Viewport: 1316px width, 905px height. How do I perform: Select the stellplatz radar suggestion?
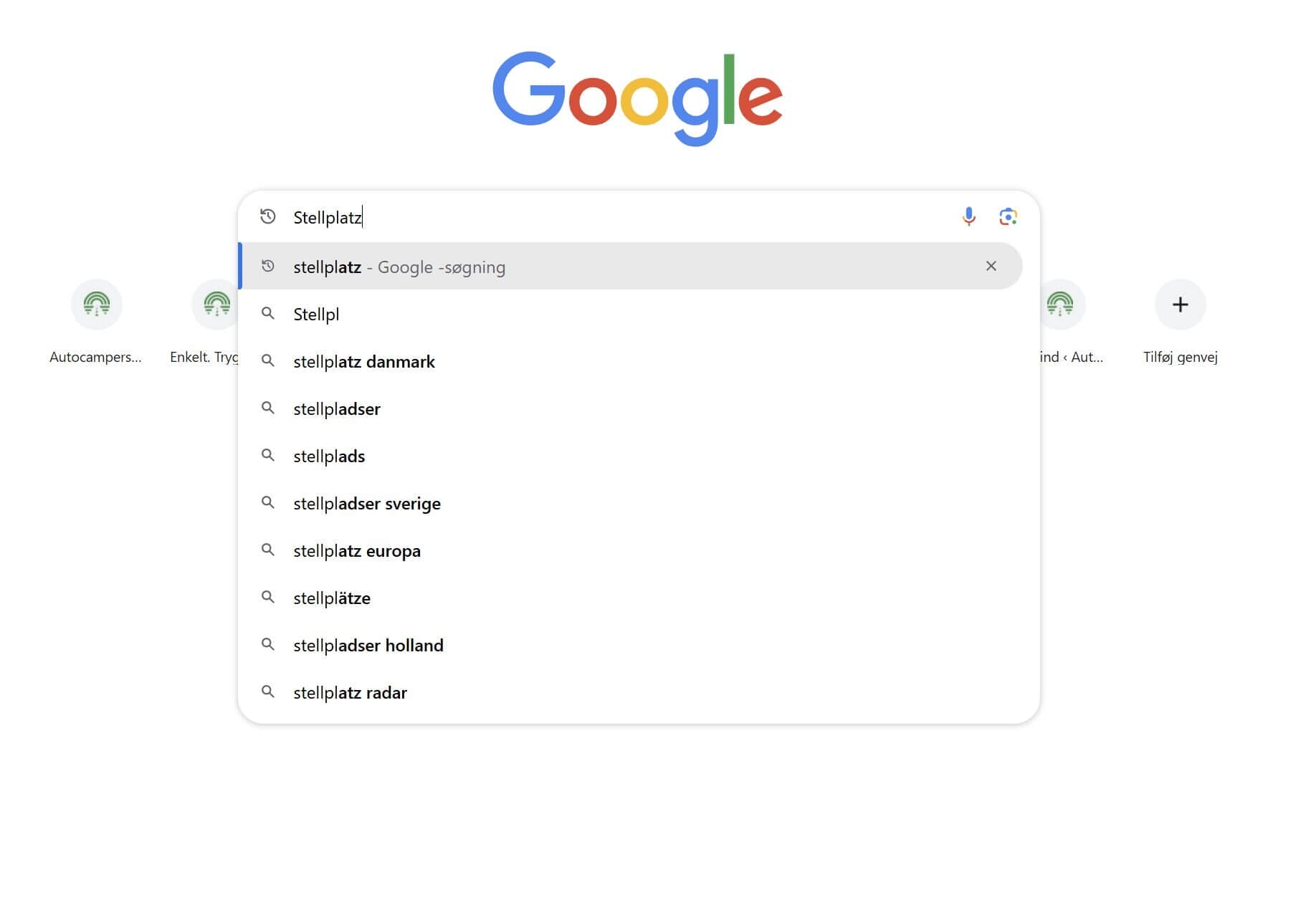tap(631, 692)
